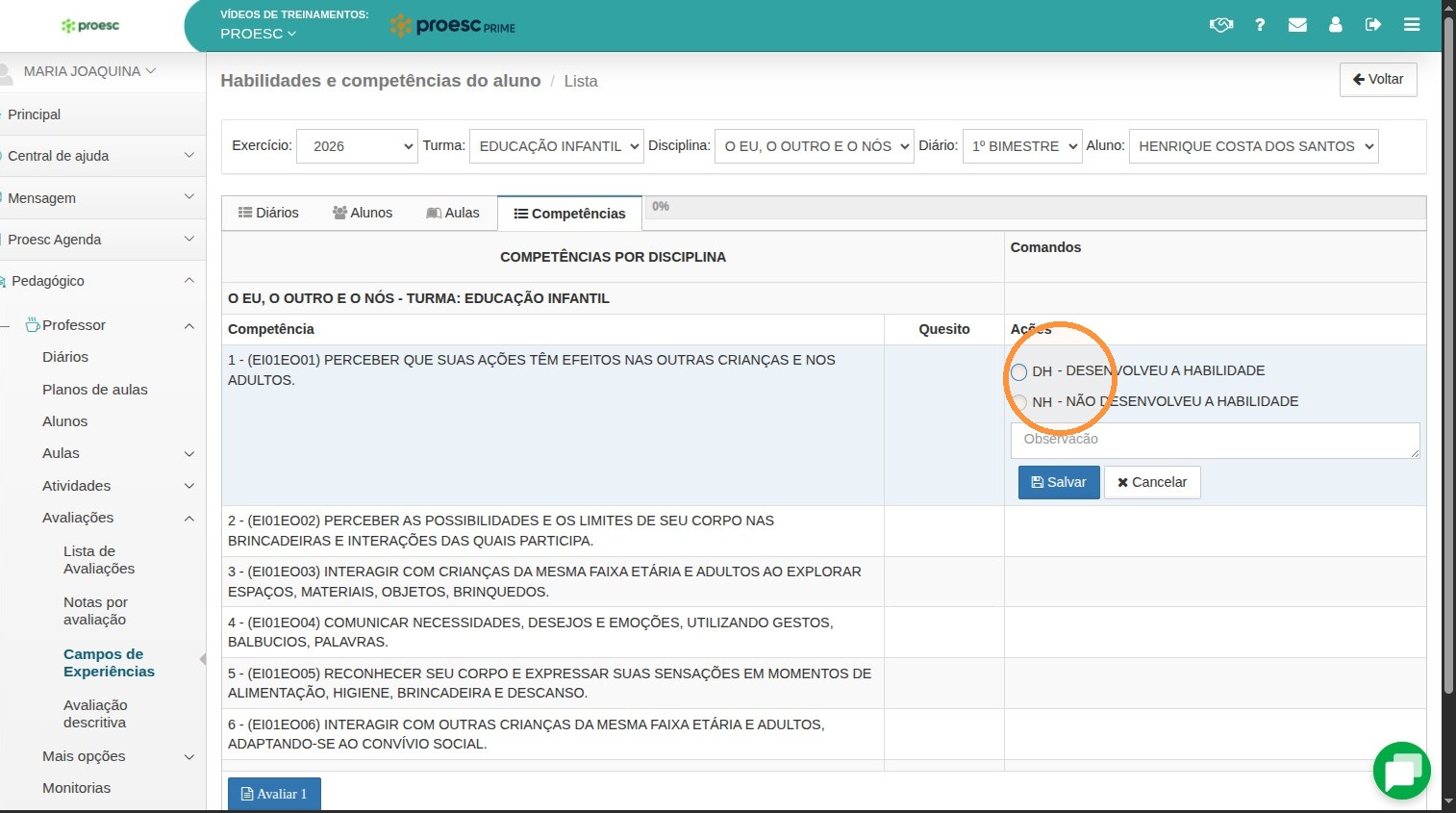
Task: Click the Voltar button
Action: coord(1378,79)
